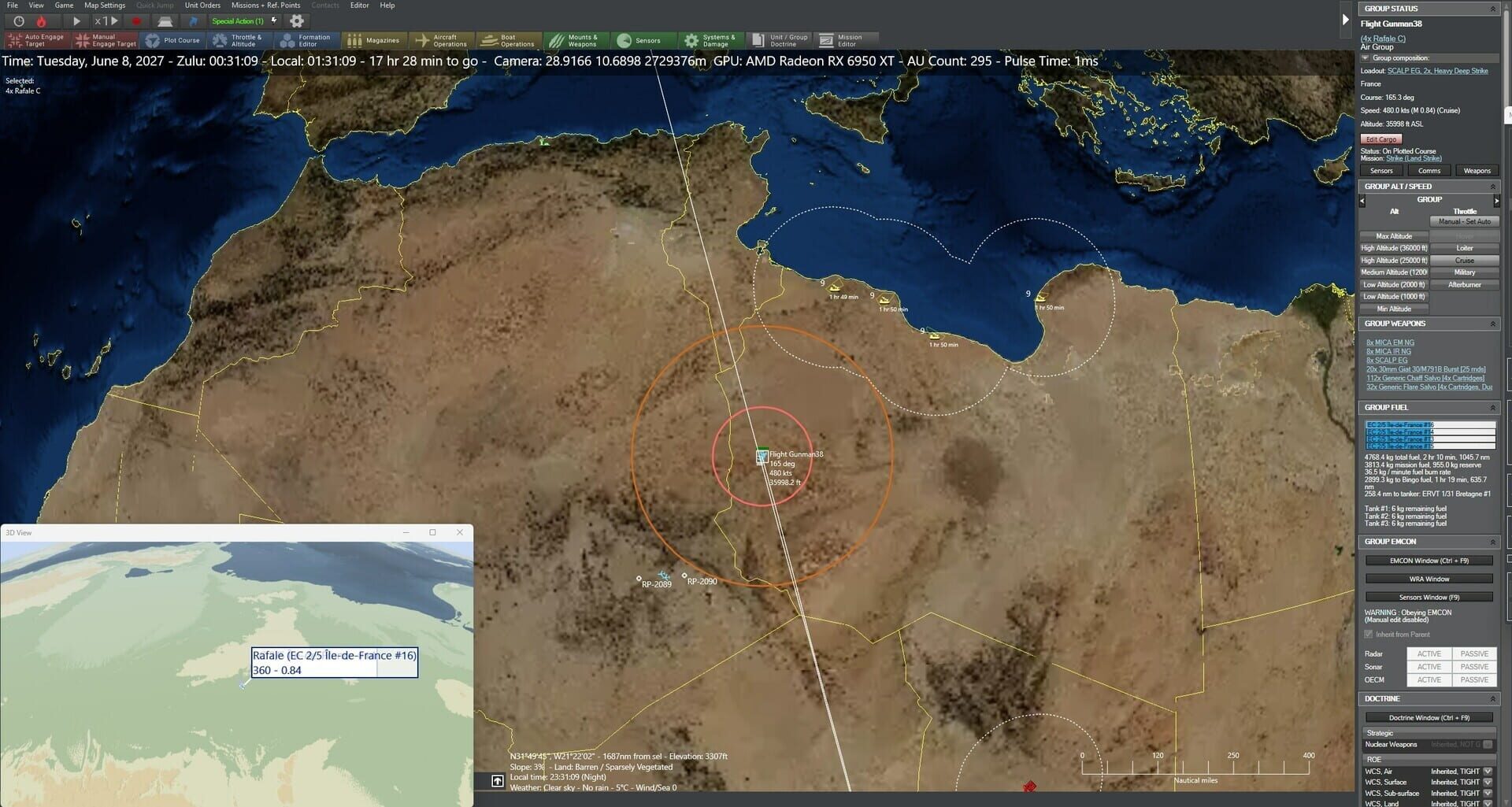This screenshot has height=807, width=1512.
Task: Open Aircraft Operations
Action: pyautogui.click(x=441, y=40)
